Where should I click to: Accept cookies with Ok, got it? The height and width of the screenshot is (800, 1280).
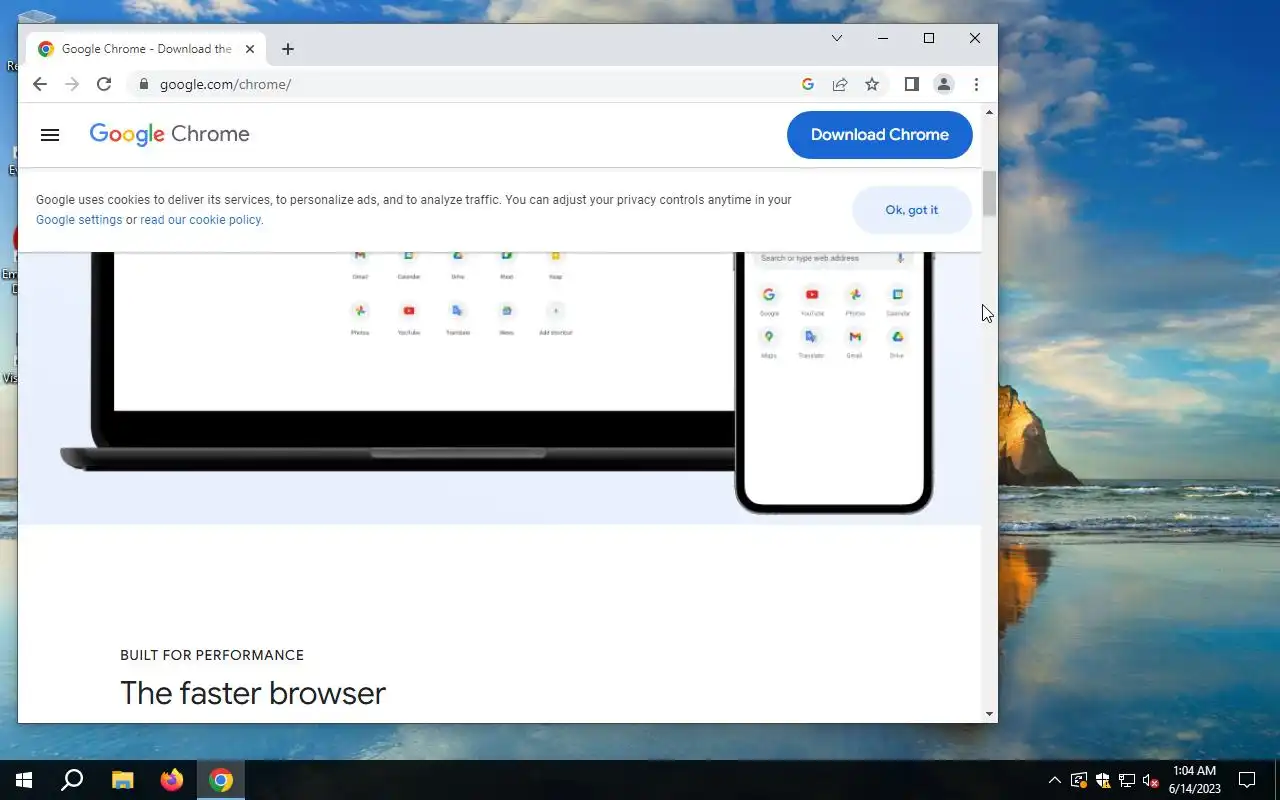pos(911,210)
